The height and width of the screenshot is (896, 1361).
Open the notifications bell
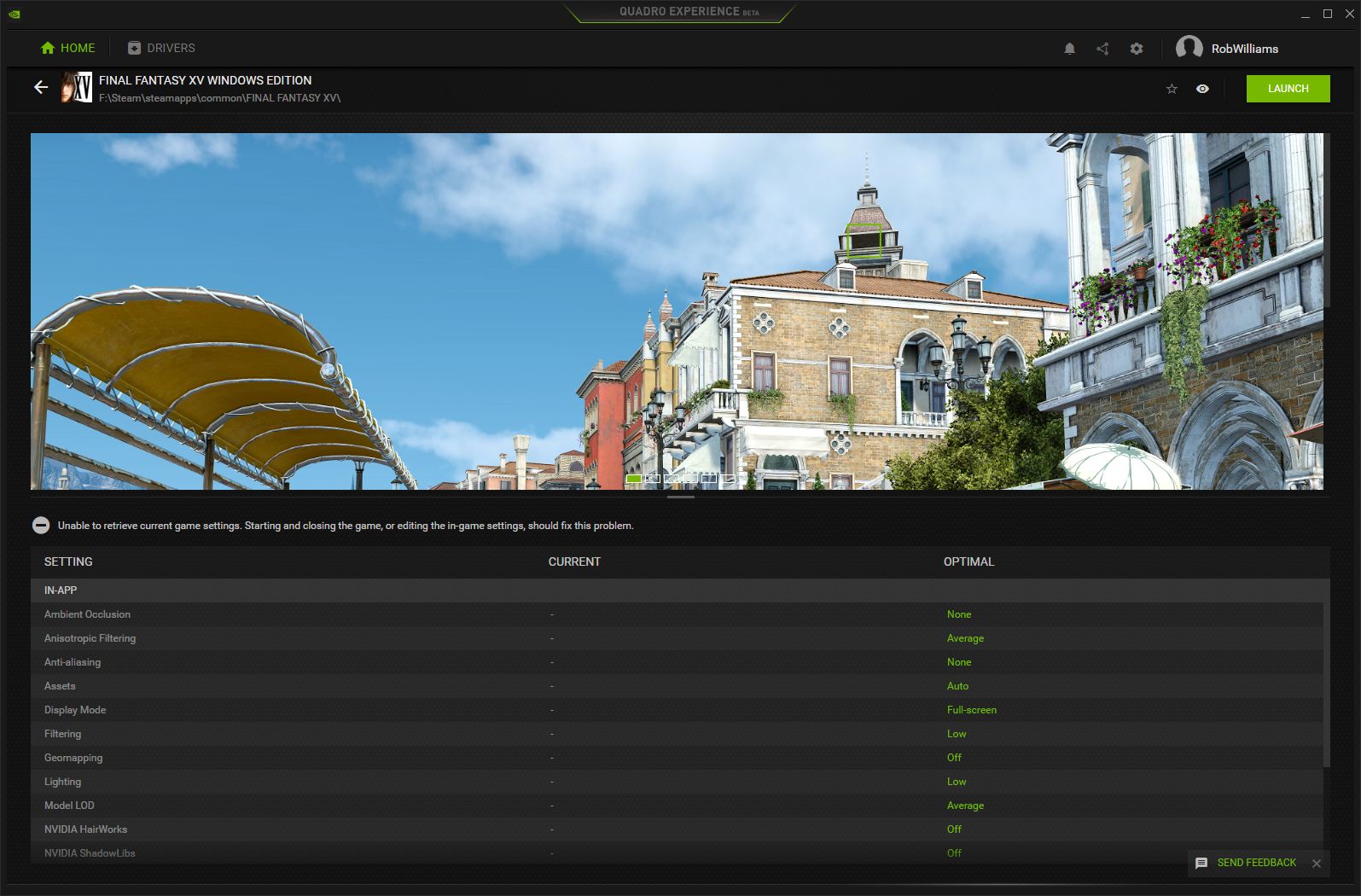[x=1069, y=49]
